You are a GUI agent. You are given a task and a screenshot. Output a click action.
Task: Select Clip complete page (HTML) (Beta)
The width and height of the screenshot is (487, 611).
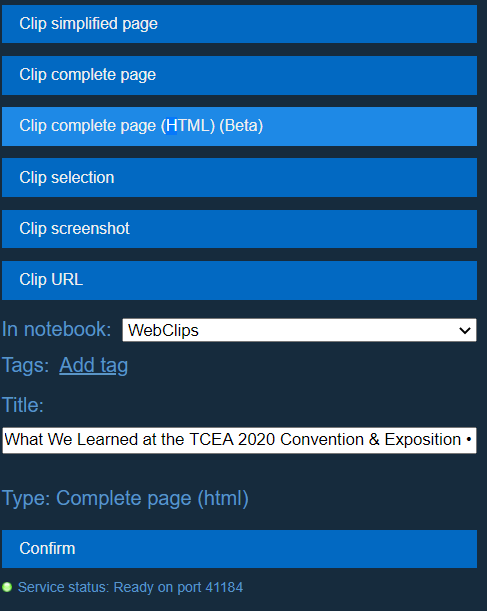pyautogui.click(x=239, y=126)
